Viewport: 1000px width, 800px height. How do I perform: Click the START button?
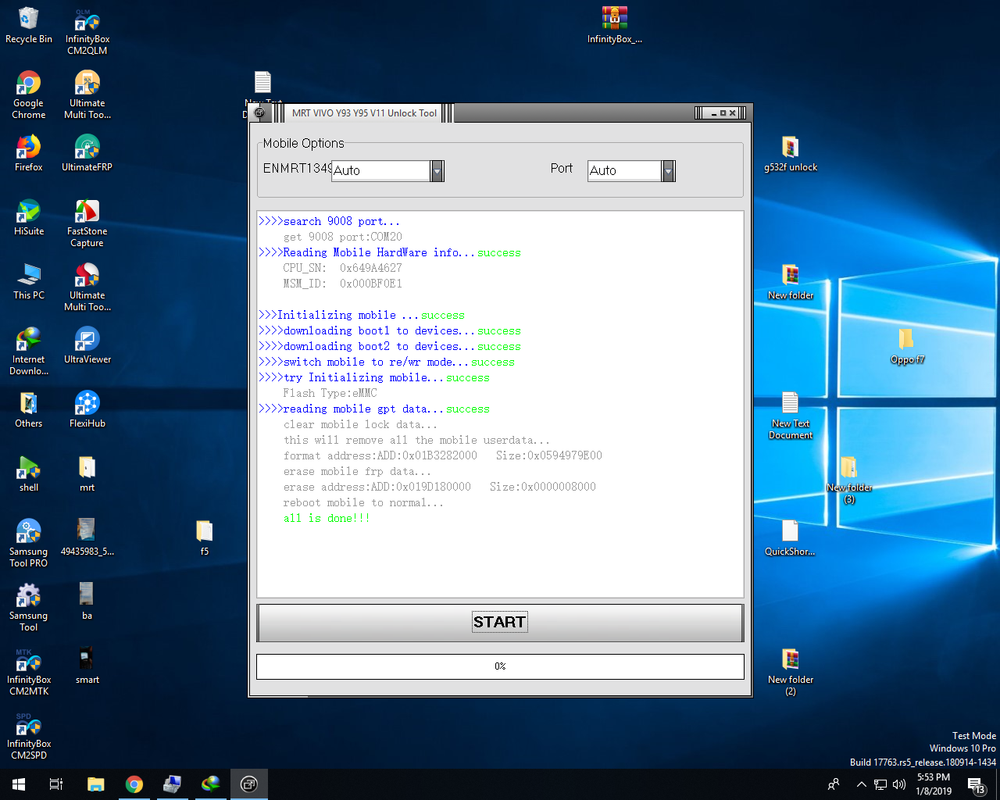pos(499,622)
